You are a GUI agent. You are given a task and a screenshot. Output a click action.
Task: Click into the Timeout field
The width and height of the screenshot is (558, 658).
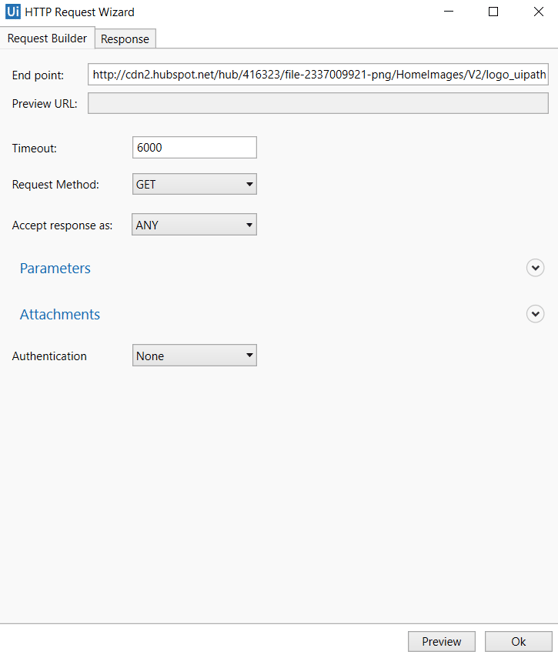click(194, 147)
